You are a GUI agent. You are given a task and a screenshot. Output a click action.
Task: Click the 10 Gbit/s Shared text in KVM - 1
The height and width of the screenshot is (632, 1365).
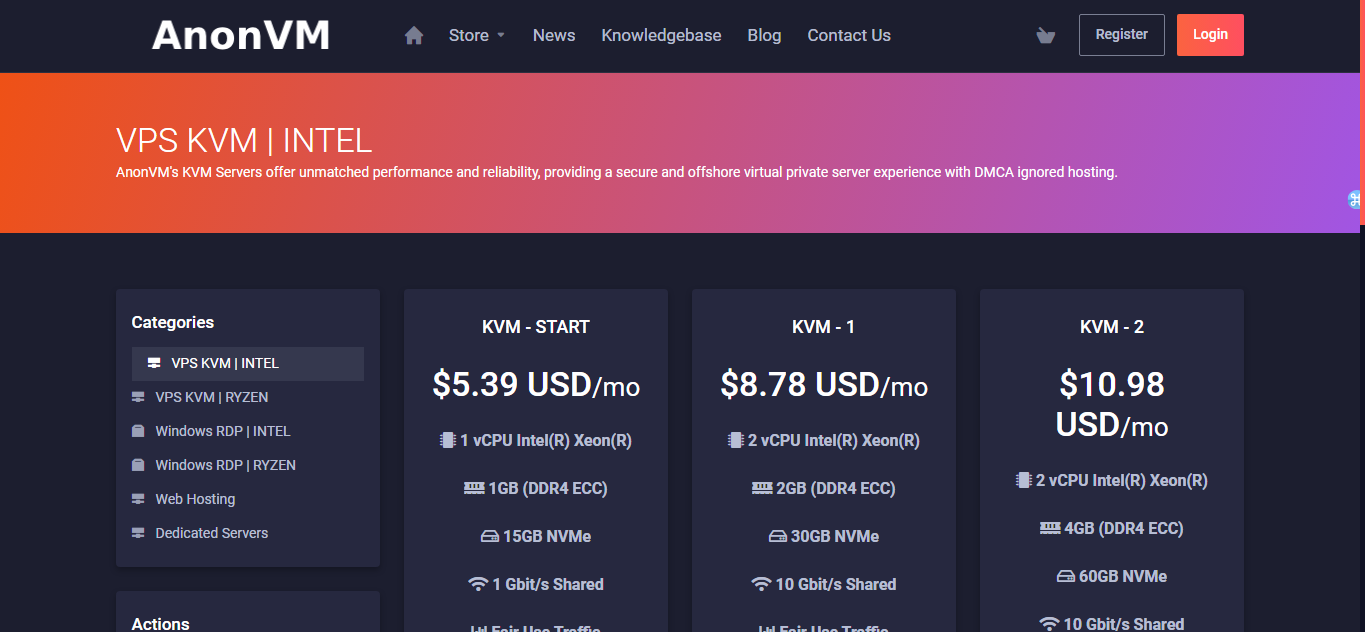tap(836, 584)
